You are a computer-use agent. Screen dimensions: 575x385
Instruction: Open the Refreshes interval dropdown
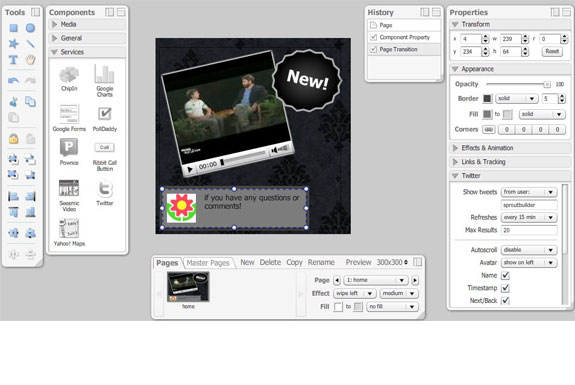click(529, 217)
